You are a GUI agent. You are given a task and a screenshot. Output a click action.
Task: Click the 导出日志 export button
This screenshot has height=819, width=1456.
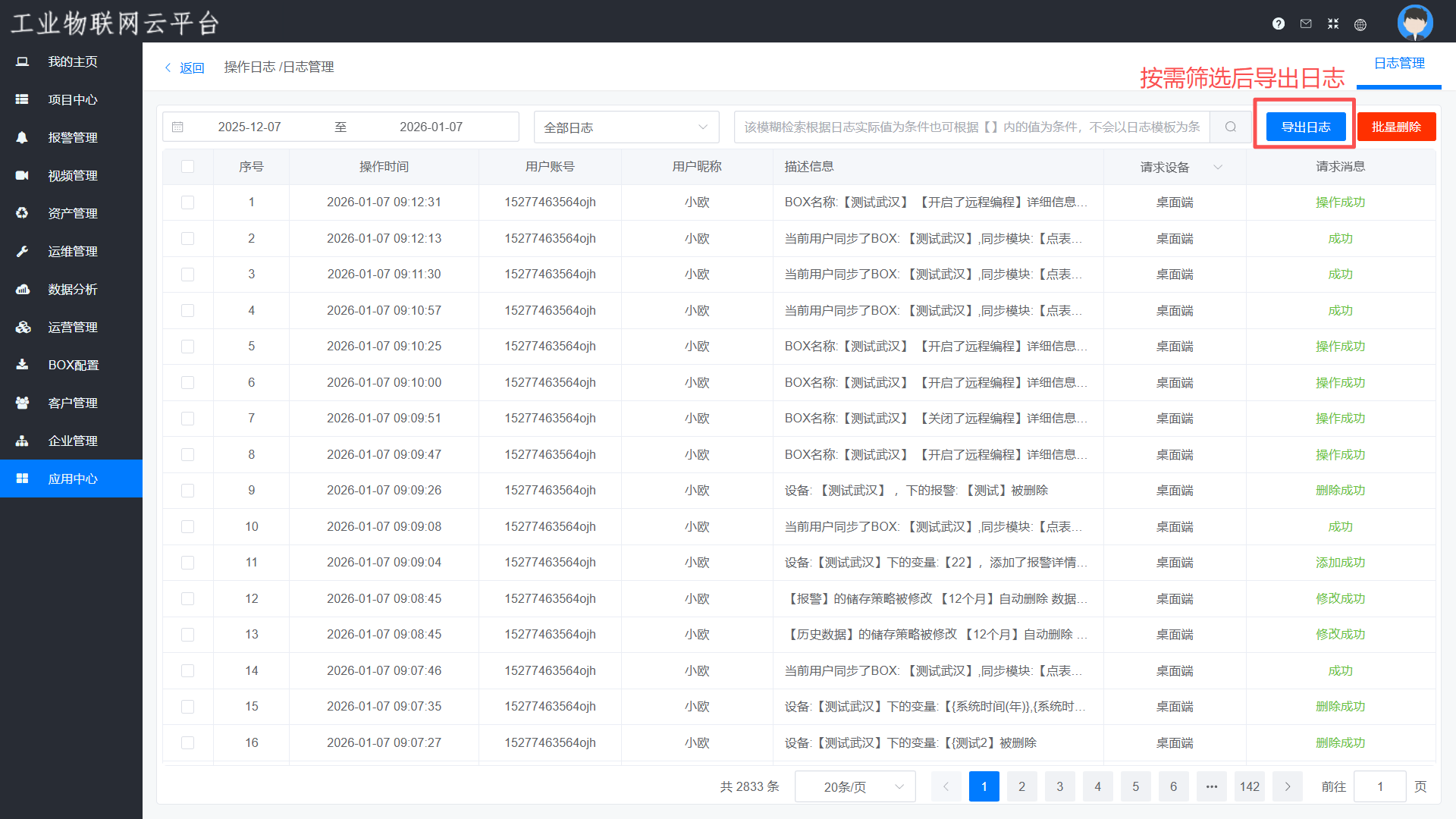click(x=1305, y=127)
